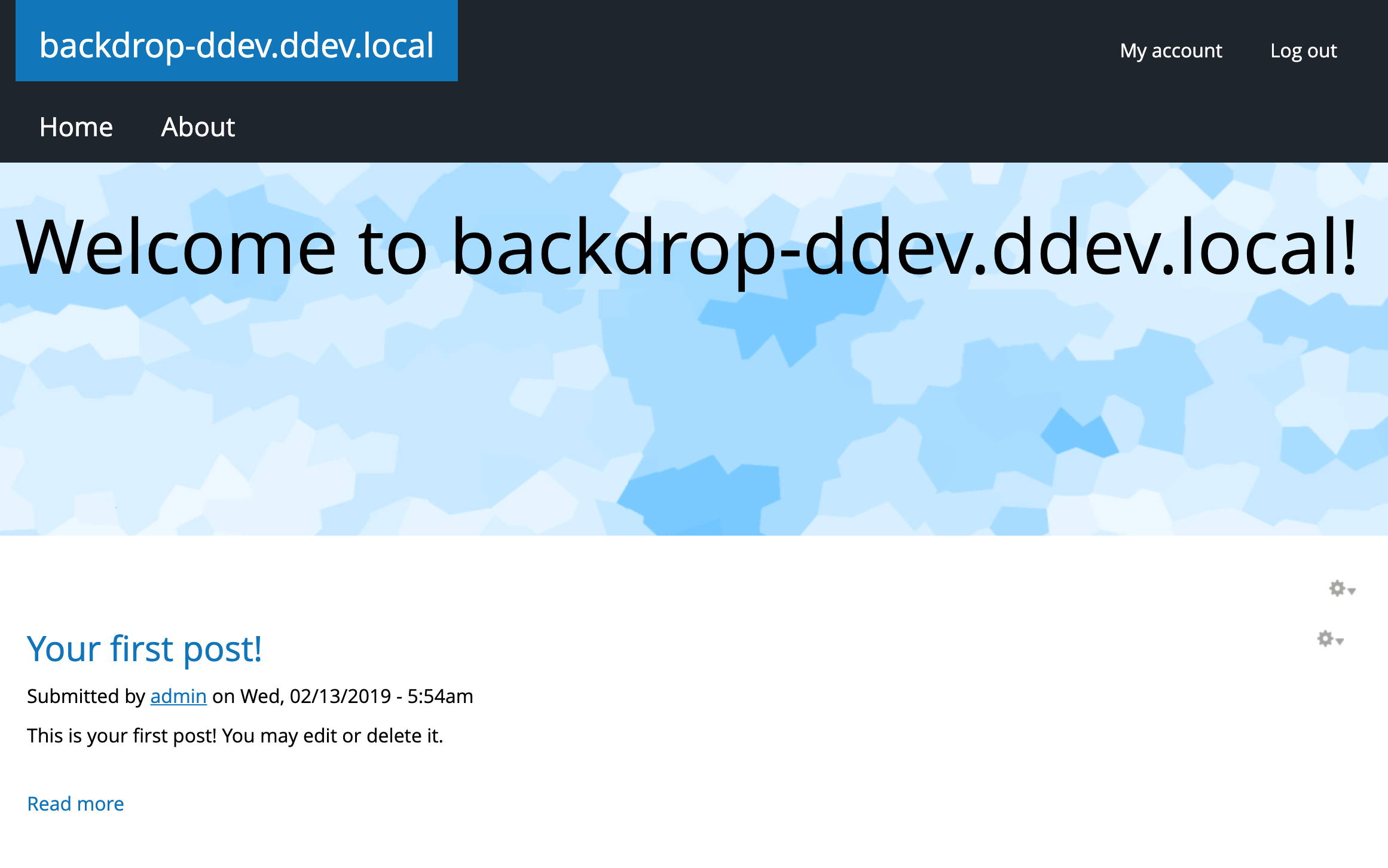Log out of the site
The height and width of the screenshot is (868, 1388).
pyautogui.click(x=1304, y=50)
